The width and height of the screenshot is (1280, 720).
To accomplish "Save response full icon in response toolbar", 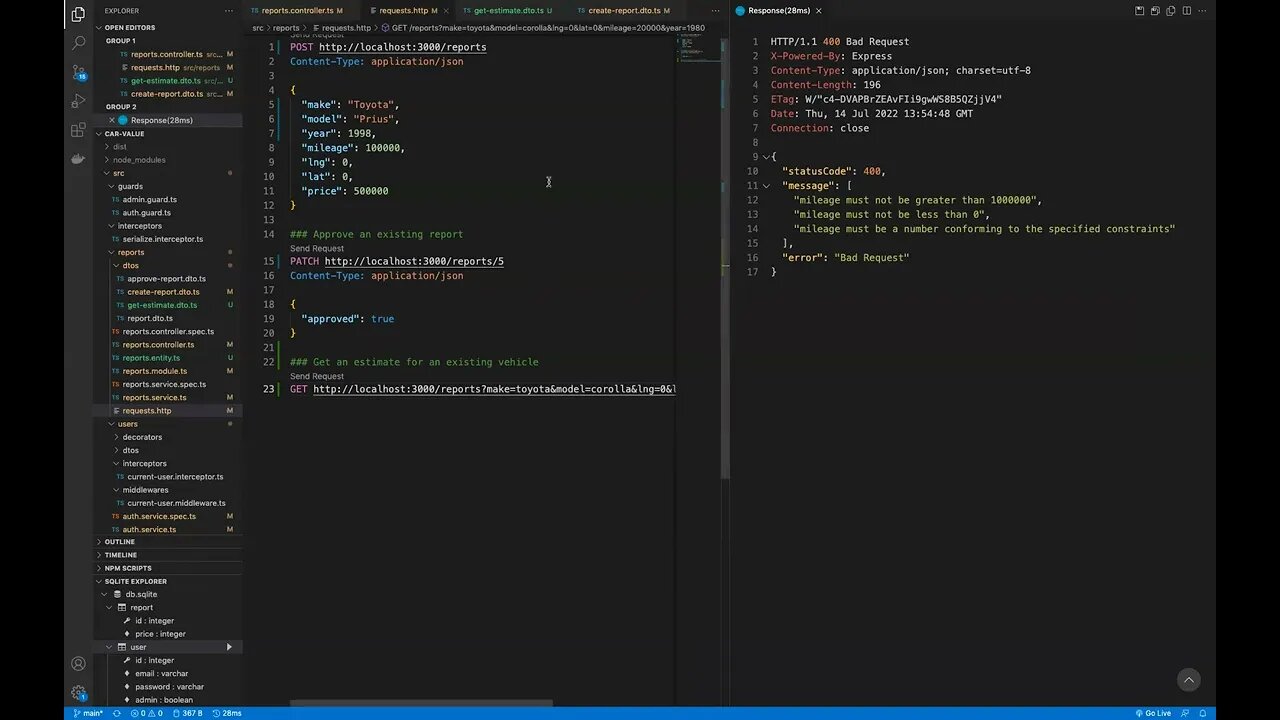I will coord(1139,11).
